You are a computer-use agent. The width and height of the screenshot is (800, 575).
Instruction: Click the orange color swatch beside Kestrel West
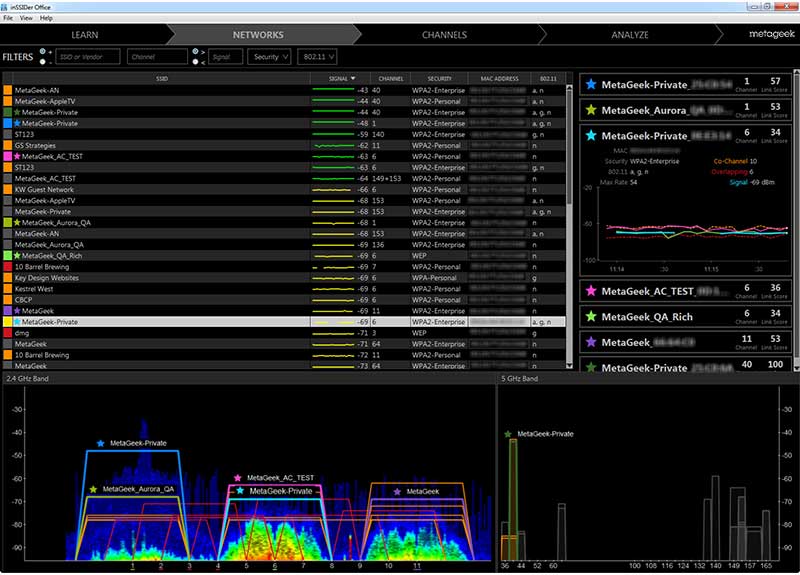pos(7,288)
